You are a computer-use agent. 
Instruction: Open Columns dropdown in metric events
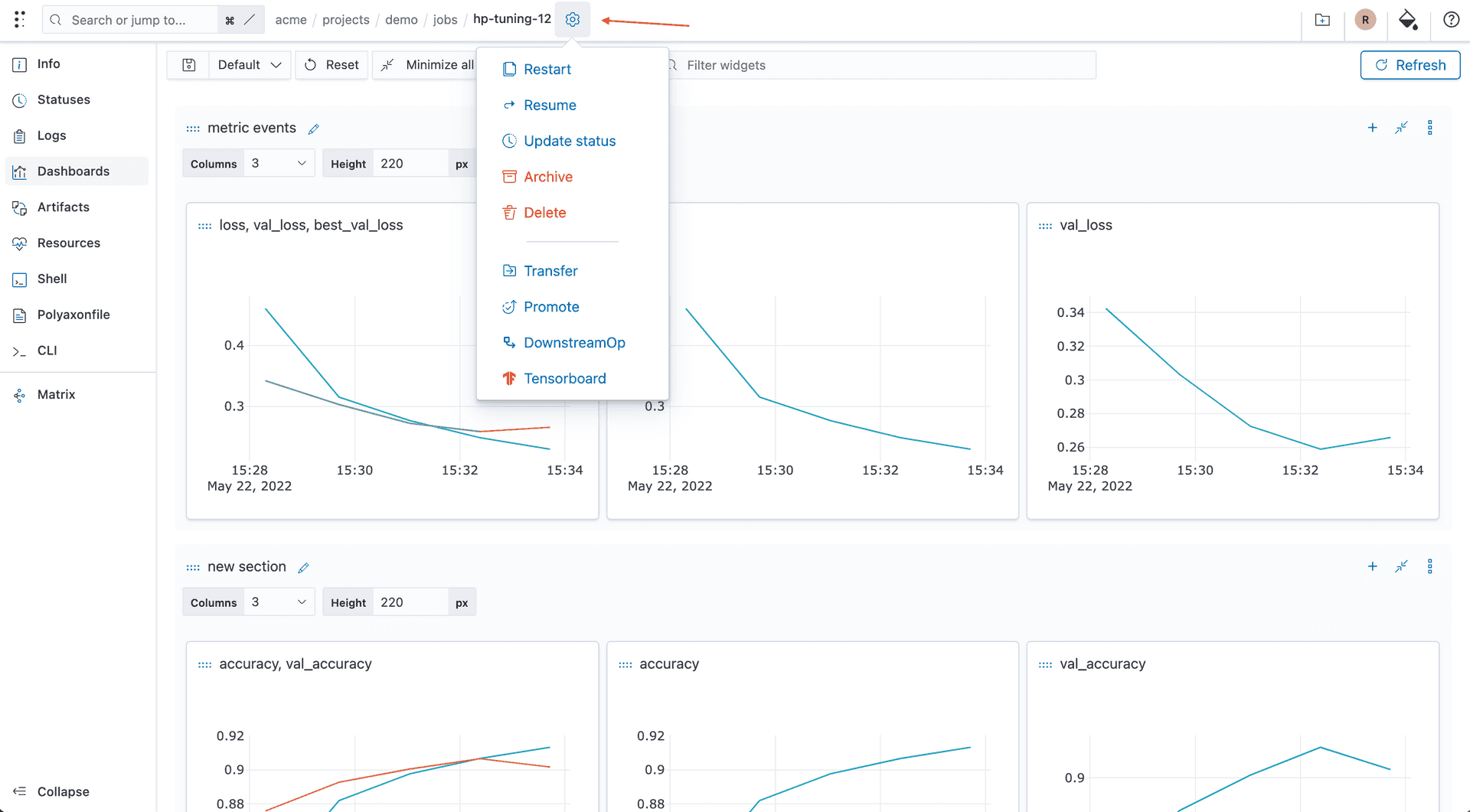[279, 164]
